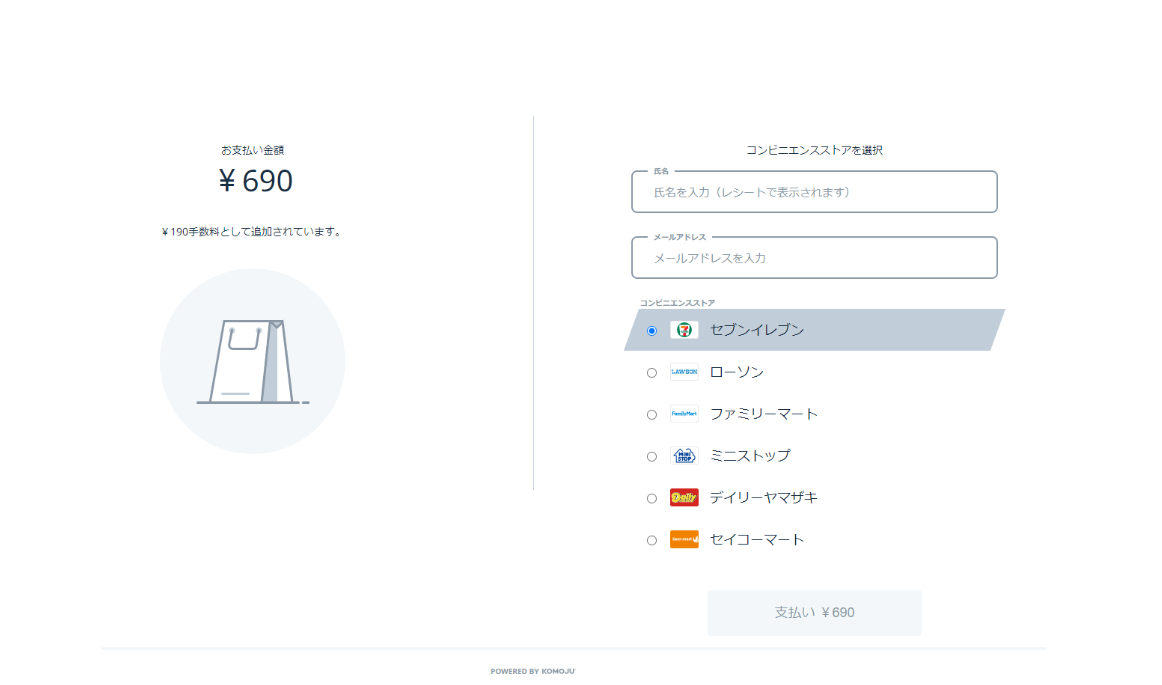Click the 氏名 name input field
The height and width of the screenshot is (685, 1162).
click(814, 192)
